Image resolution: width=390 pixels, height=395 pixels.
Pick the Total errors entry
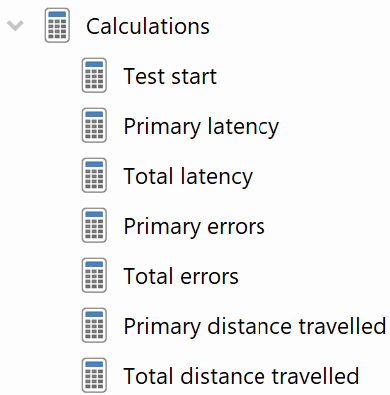tap(181, 276)
